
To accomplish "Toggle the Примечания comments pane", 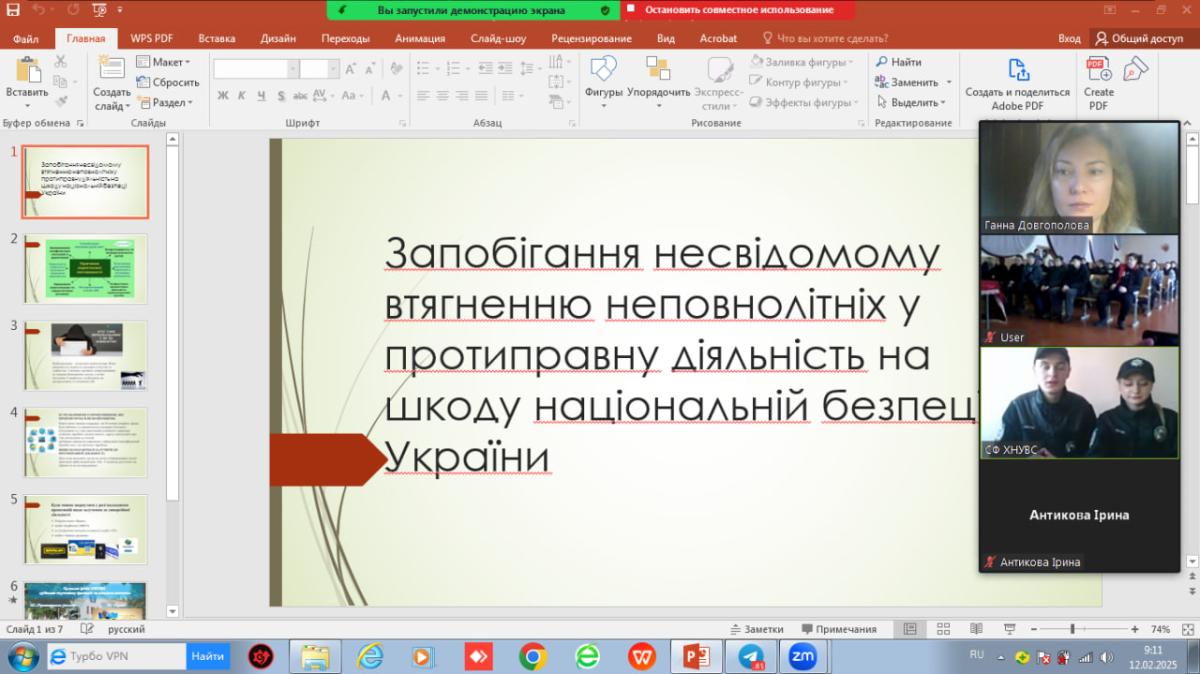I will pos(838,629).
